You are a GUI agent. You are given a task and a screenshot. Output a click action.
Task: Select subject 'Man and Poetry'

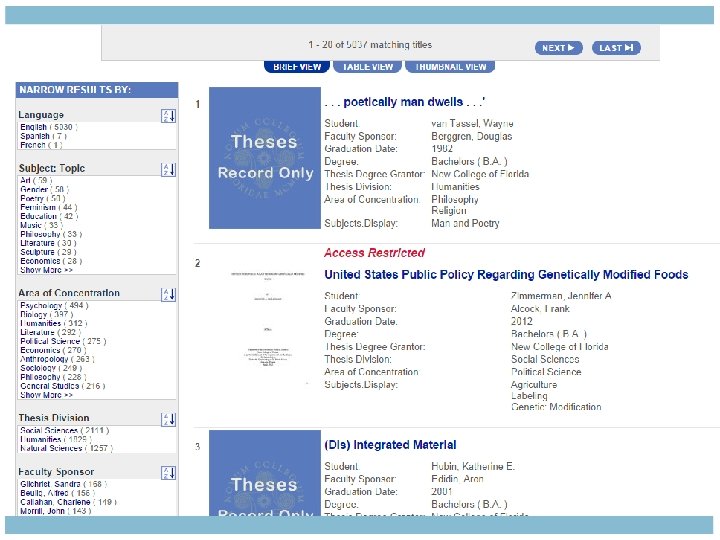465,224
